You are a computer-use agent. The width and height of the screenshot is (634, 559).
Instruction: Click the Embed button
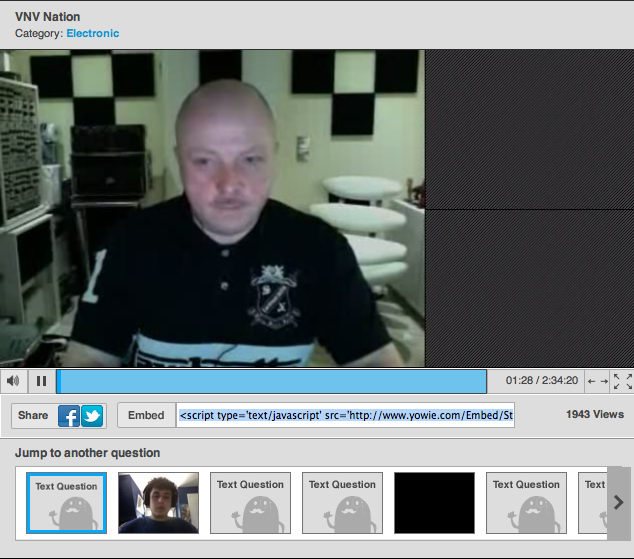tap(146, 415)
